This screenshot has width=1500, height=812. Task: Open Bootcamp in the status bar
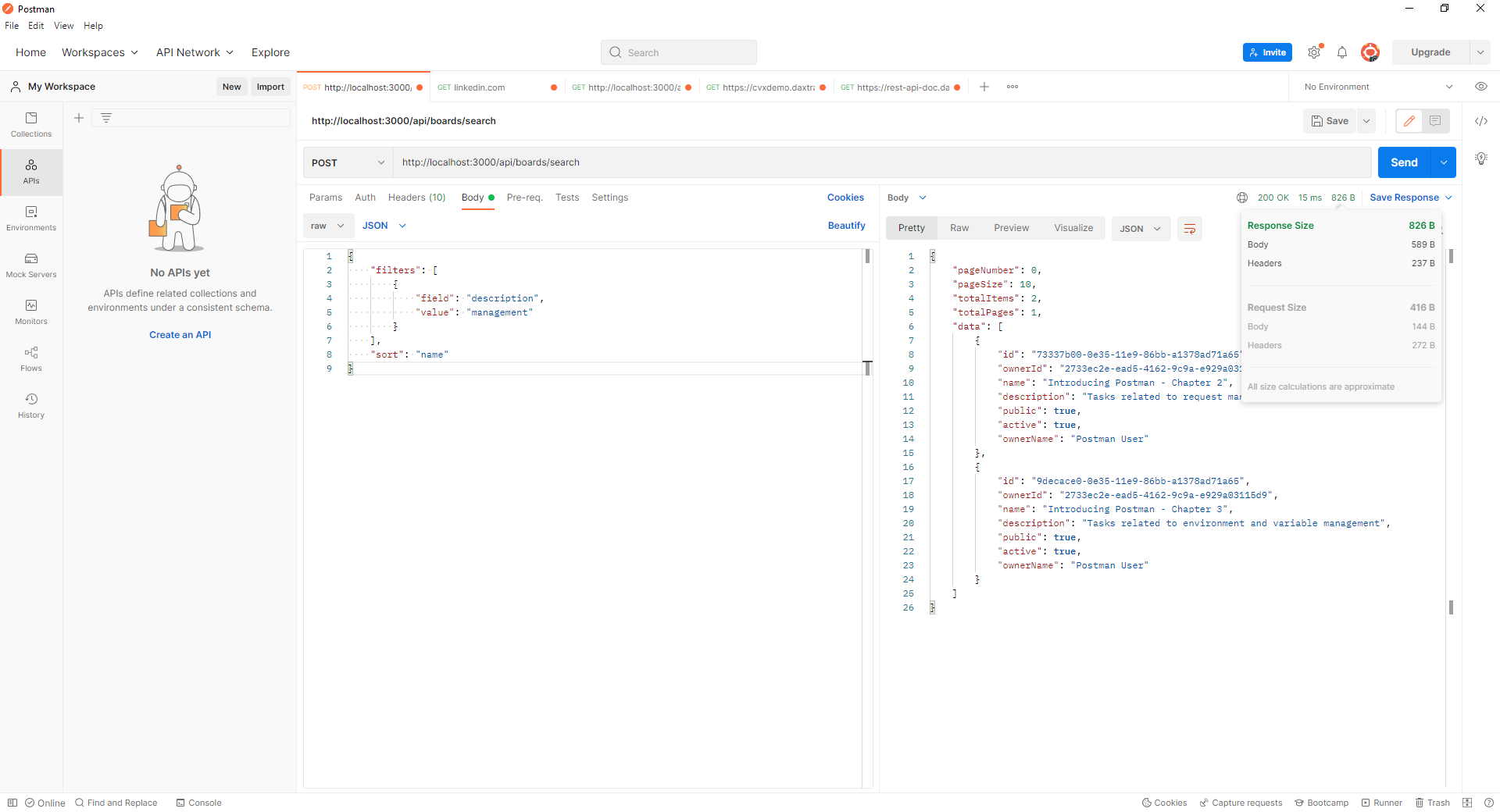point(1322,803)
